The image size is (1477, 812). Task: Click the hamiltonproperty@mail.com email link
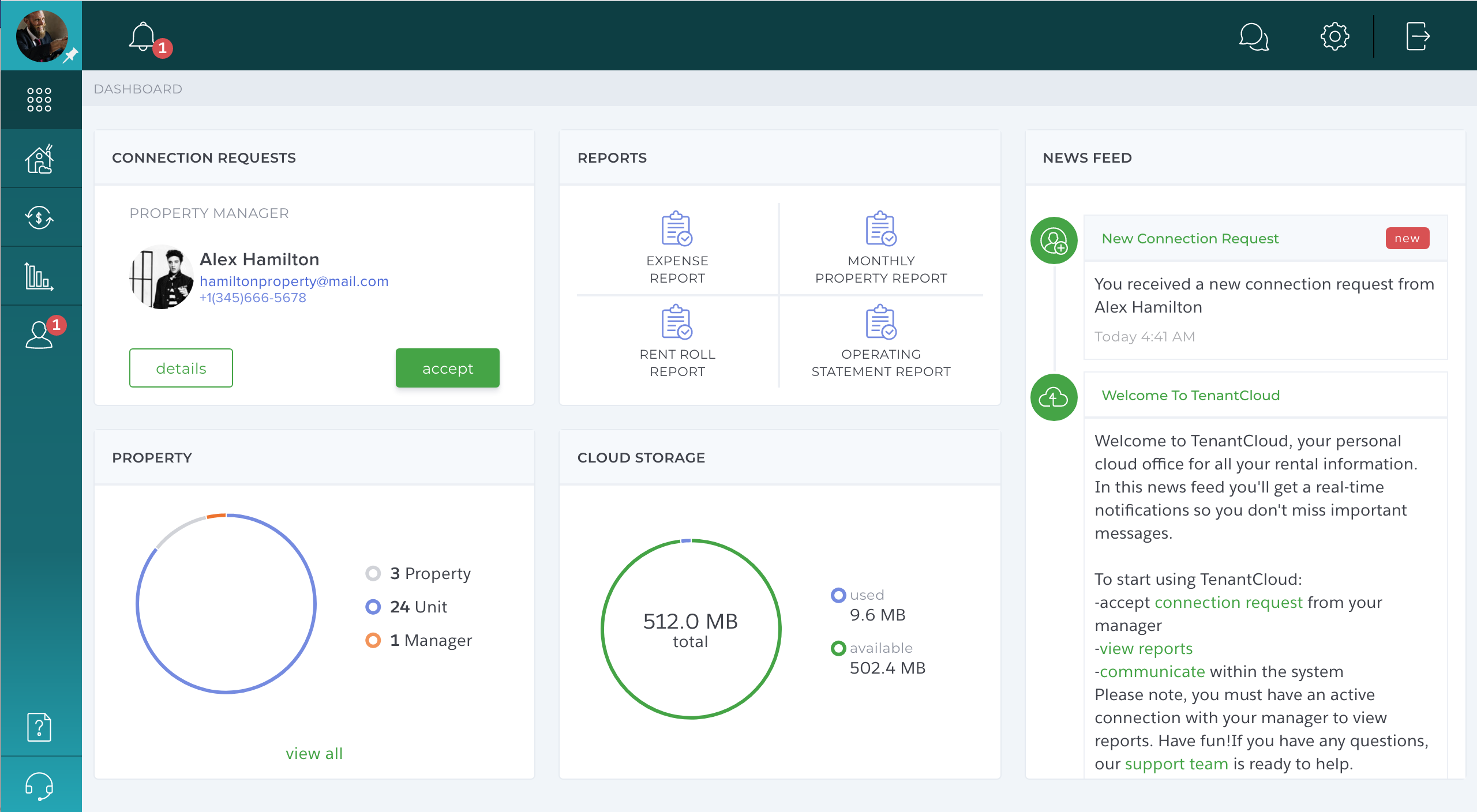click(x=294, y=281)
